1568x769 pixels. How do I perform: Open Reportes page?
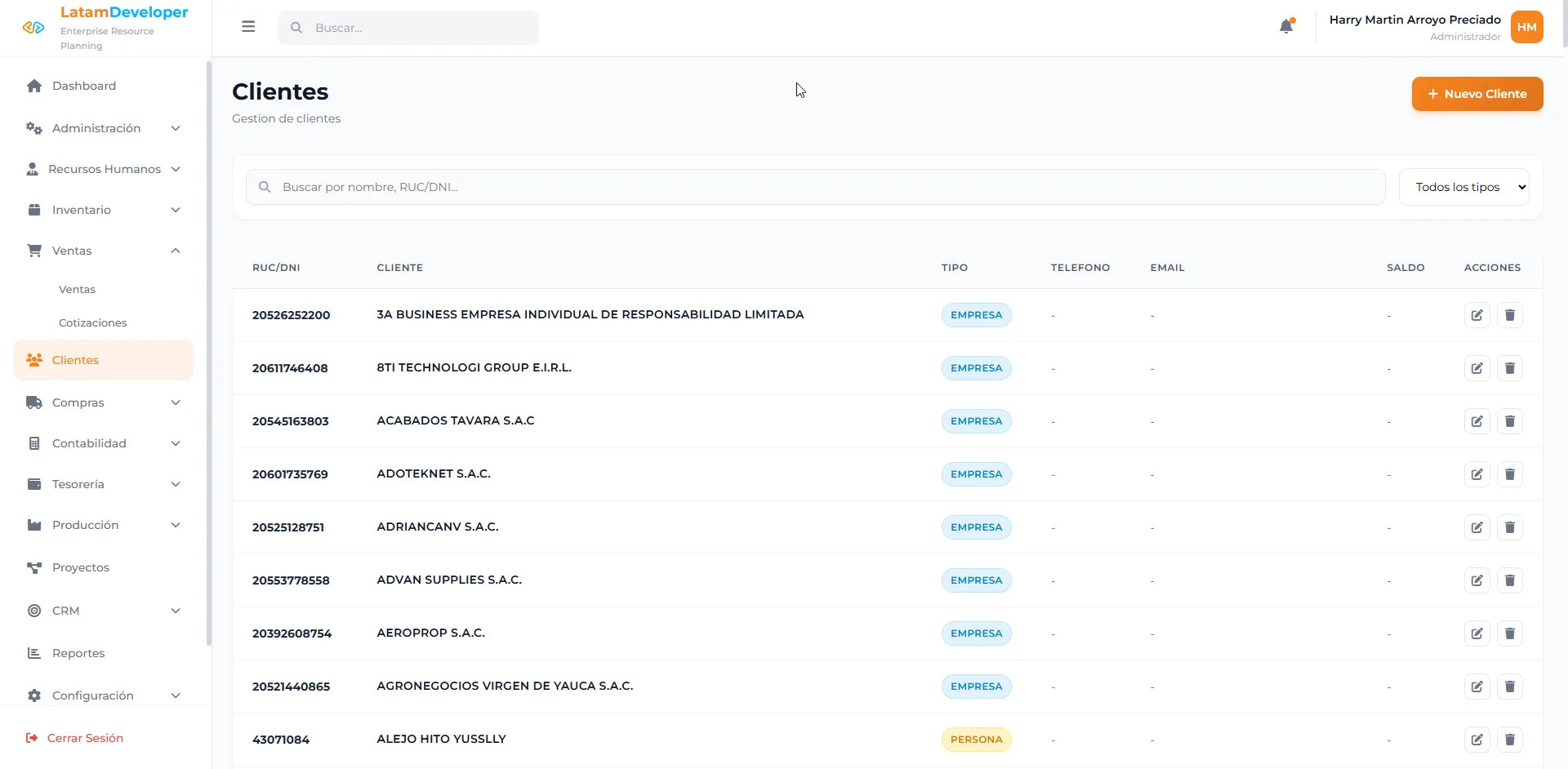(x=103, y=653)
